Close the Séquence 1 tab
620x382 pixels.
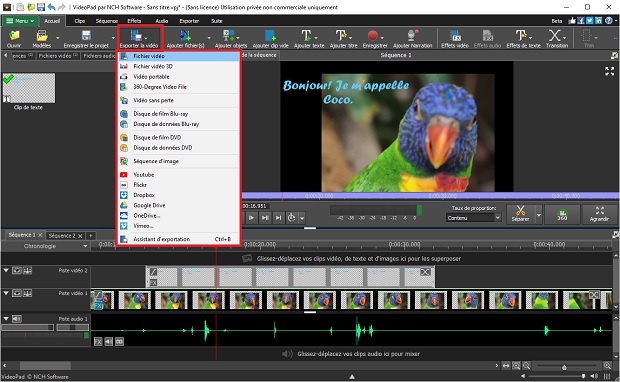pyautogui.click(x=40, y=235)
